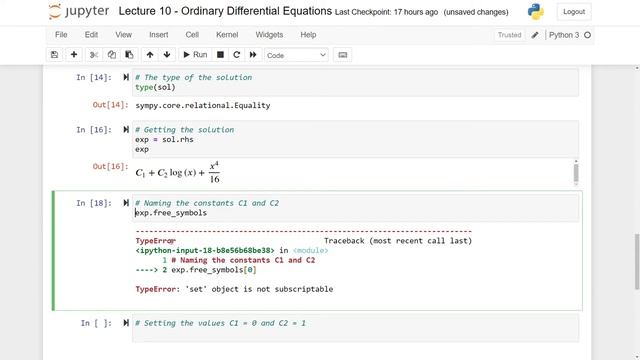Image resolution: width=640 pixels, height=360 pixels.
Task: Click the In [18] prompt label
Action: coord(94,203)
